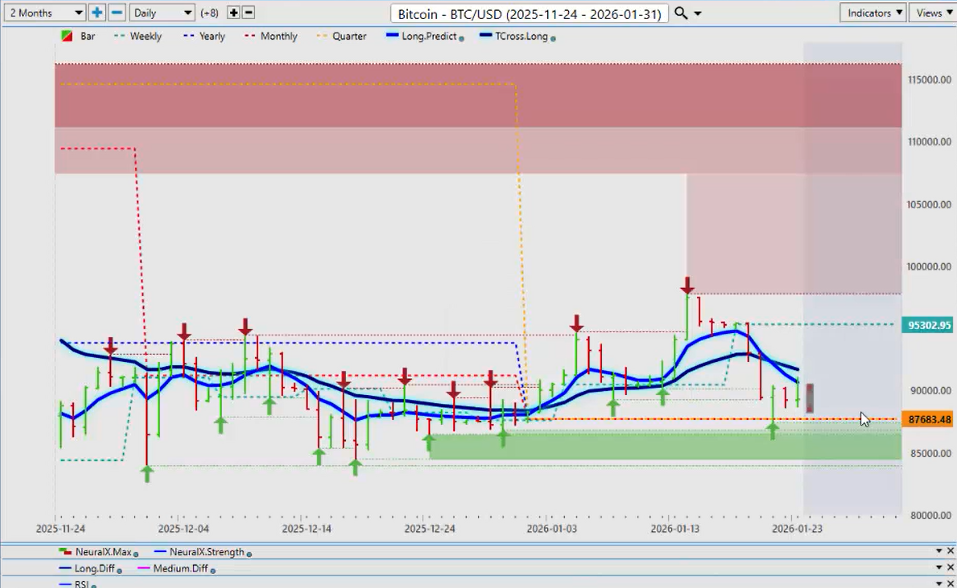Close the RSI indicator panel
This screenshot has height=588, width=957.
click(950, 583)
